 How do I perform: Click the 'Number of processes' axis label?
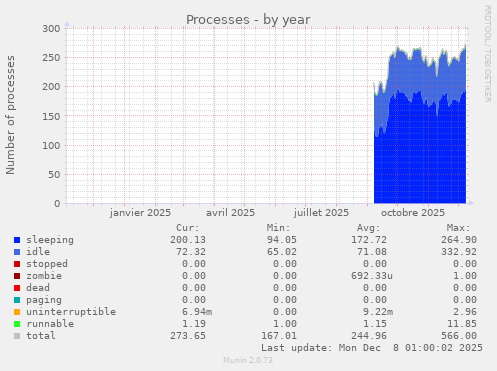tap(11, 115)
